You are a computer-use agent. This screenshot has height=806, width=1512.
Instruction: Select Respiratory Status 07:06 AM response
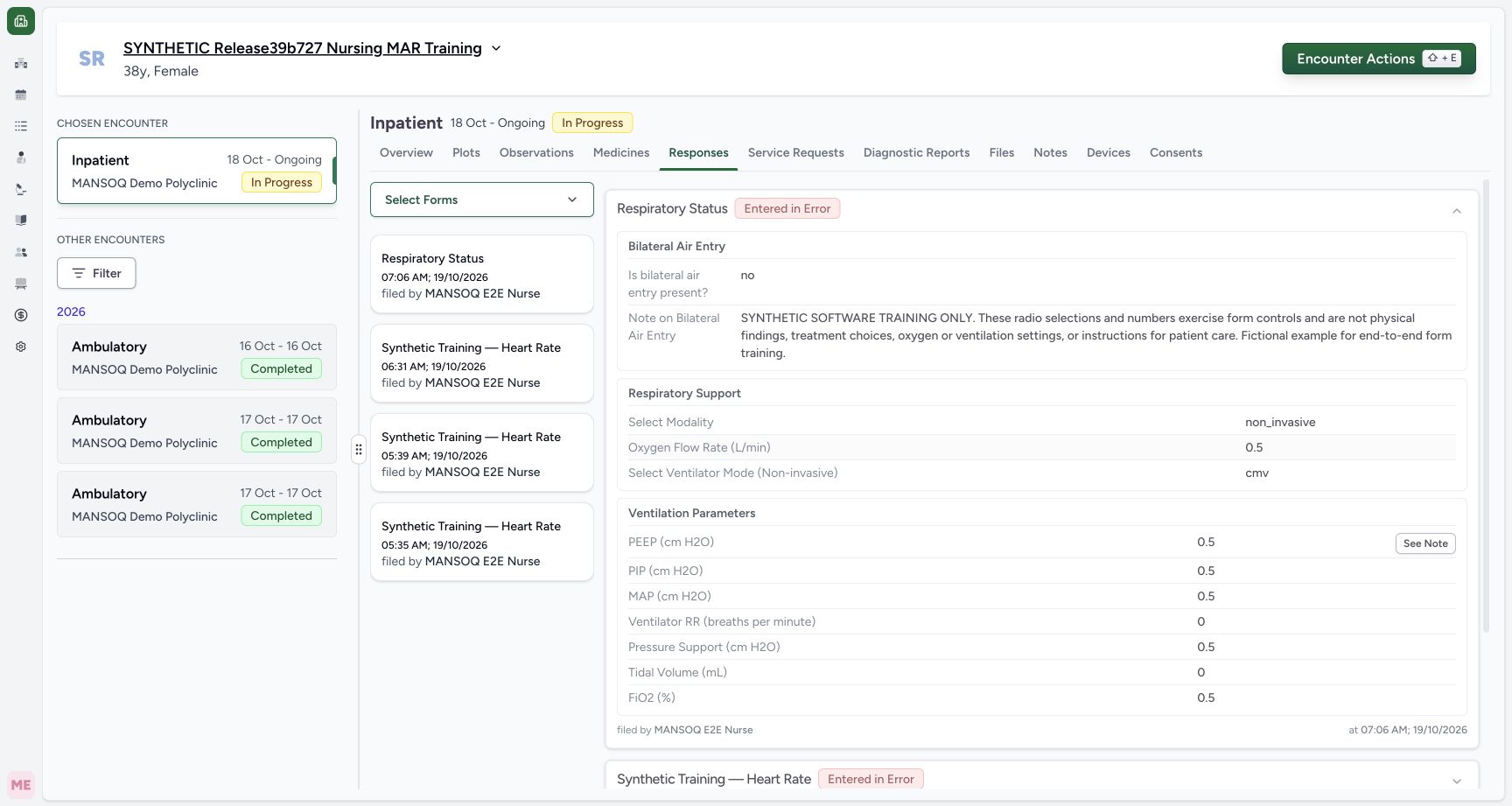(x=482, y=274)
